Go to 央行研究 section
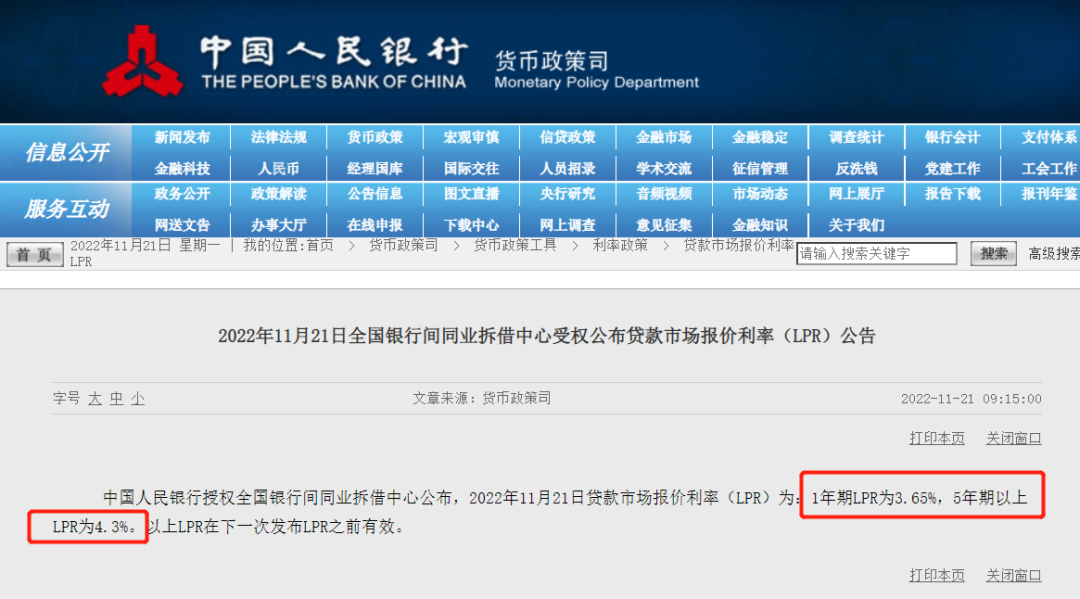Viewport: 1080px width, 599px height. (x=568, y=194)
